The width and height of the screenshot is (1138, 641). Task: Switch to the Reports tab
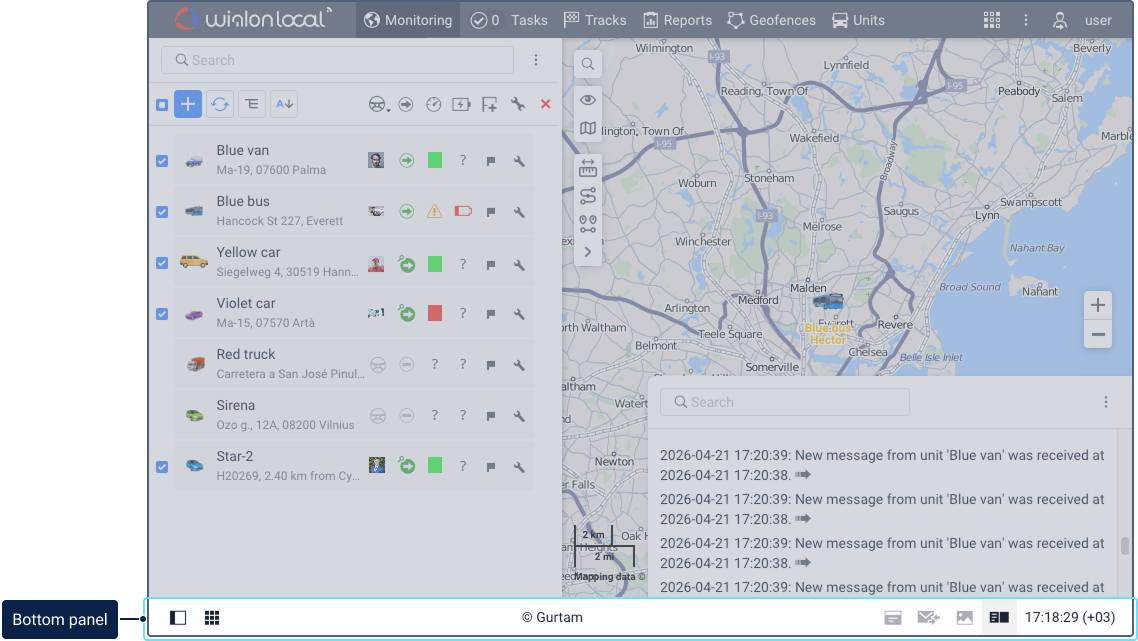tap(677, 20)
